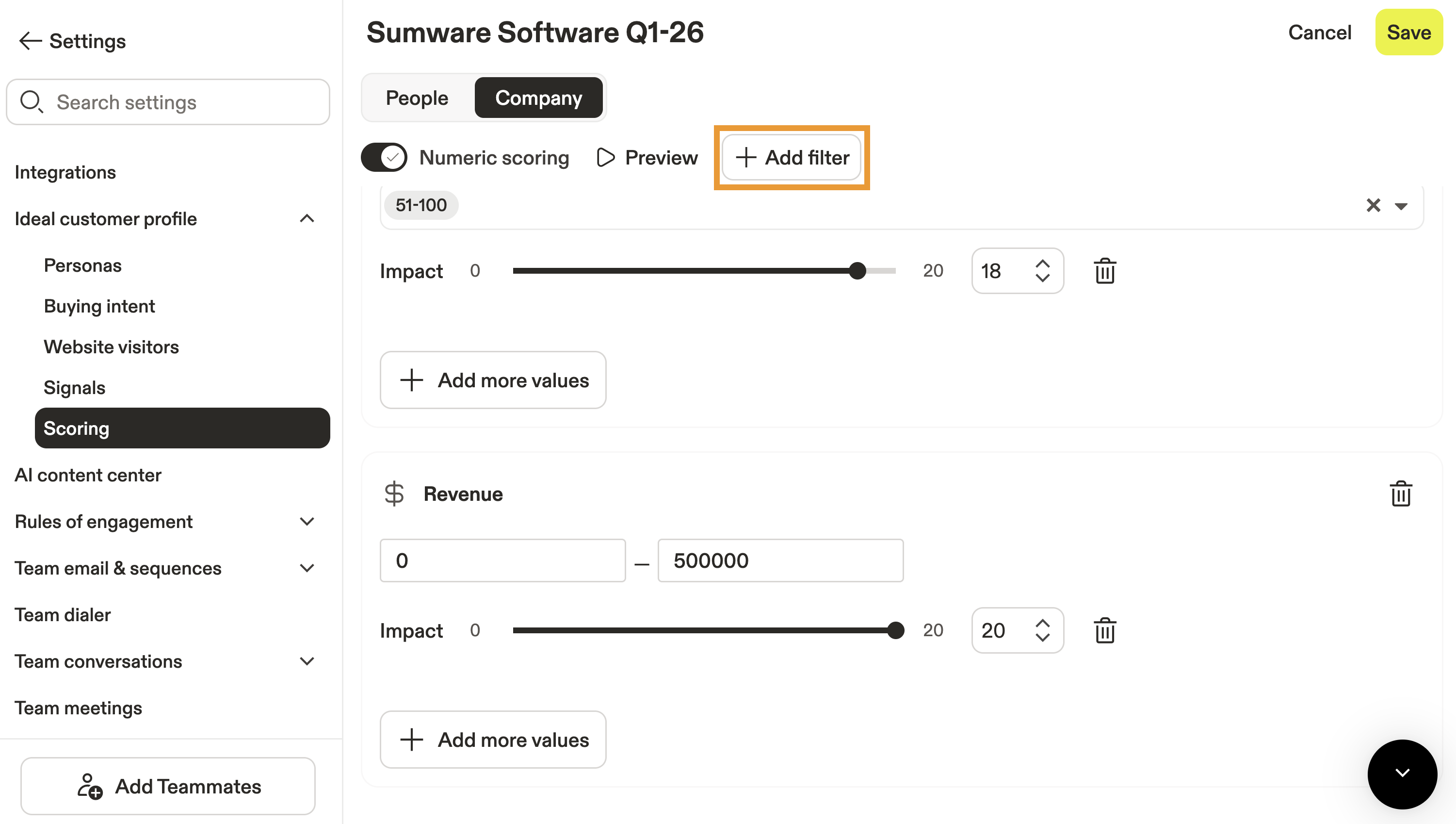This screenshot has width=1456, height=824.
Task: Open the 51-100 values dropdown arrow
Action: (1401, 206)
